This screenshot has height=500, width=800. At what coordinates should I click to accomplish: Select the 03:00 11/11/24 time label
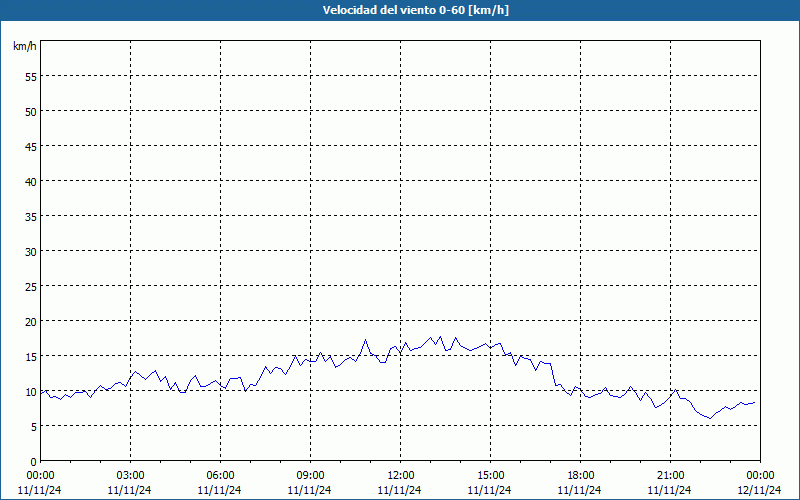(x=130, y=483)
